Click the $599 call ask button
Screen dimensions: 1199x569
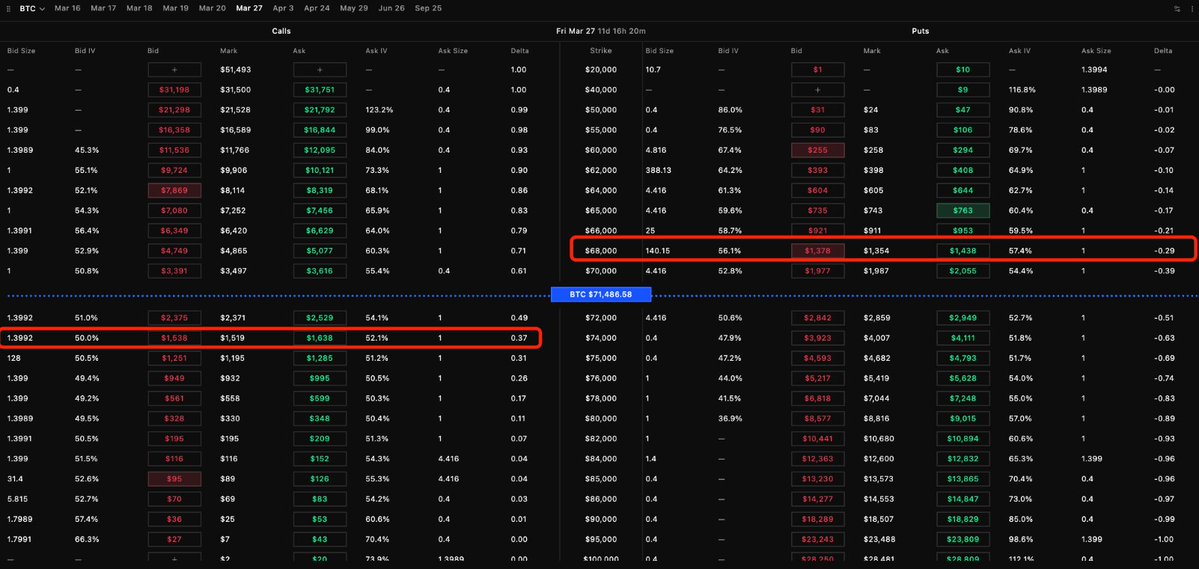tap(320, 398)
